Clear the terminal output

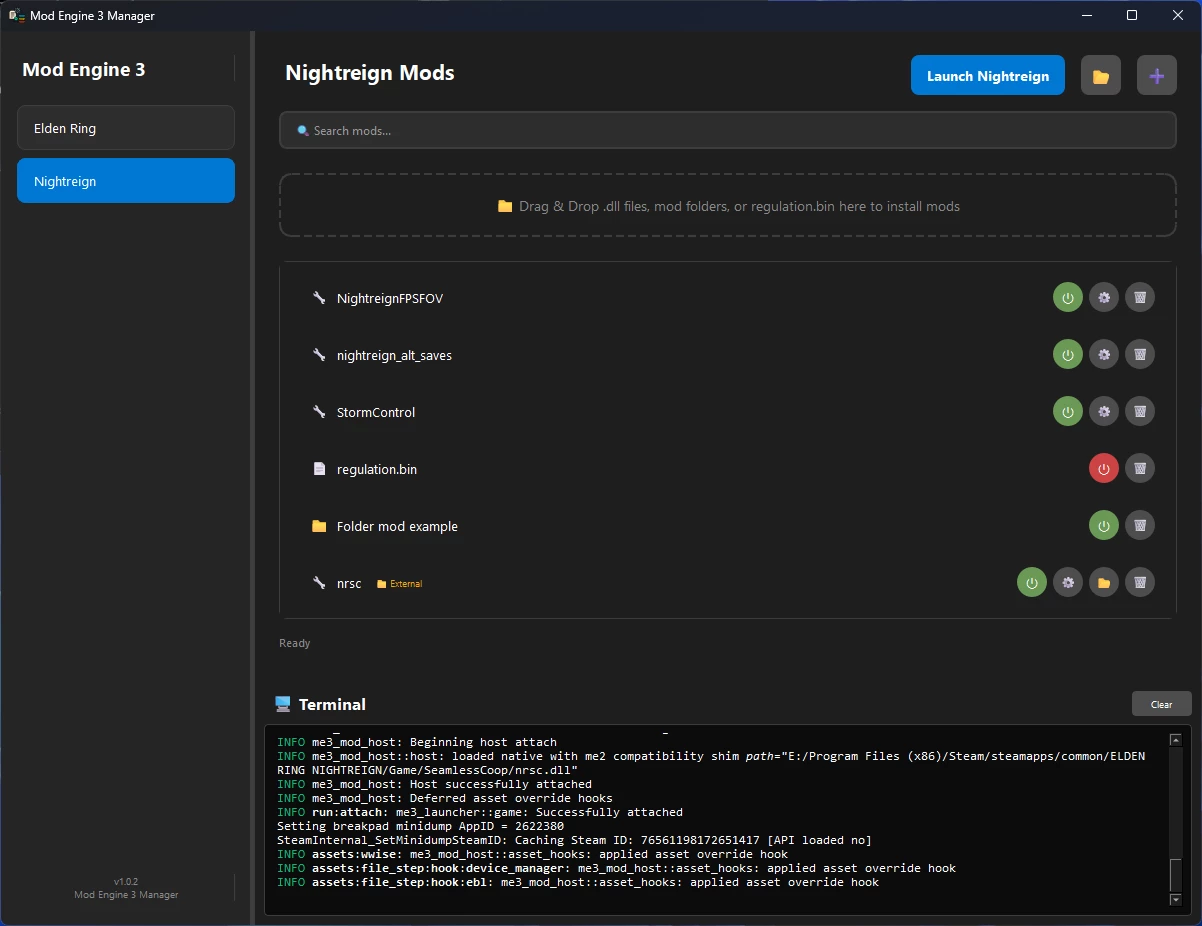pos(1161,704)
